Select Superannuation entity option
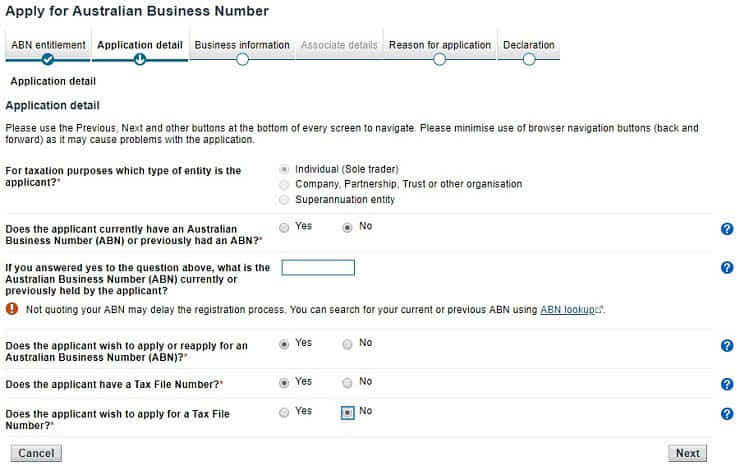This screenshot has height=466, width=740. [286, 200]
